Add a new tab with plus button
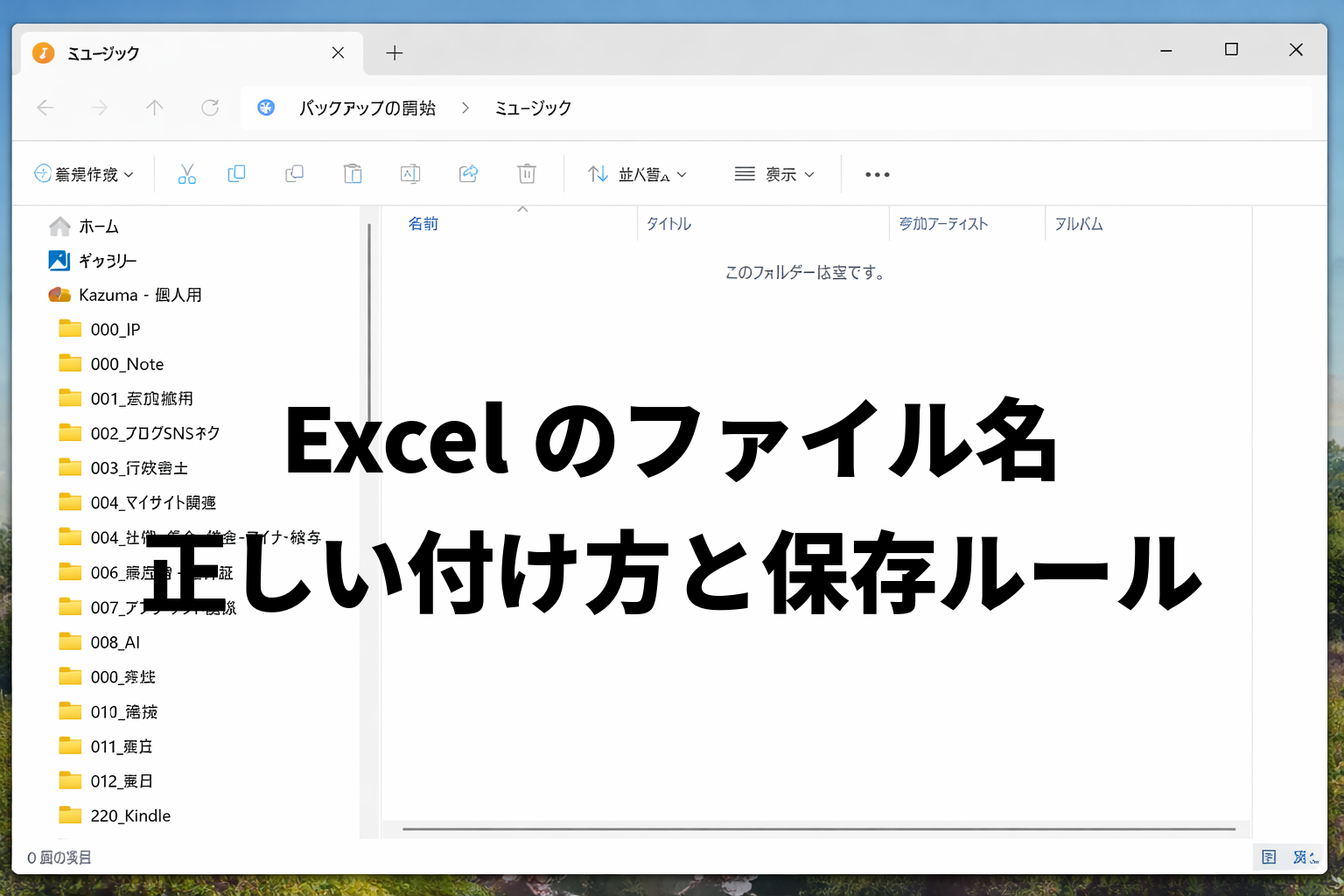 (x=395, y=53)
